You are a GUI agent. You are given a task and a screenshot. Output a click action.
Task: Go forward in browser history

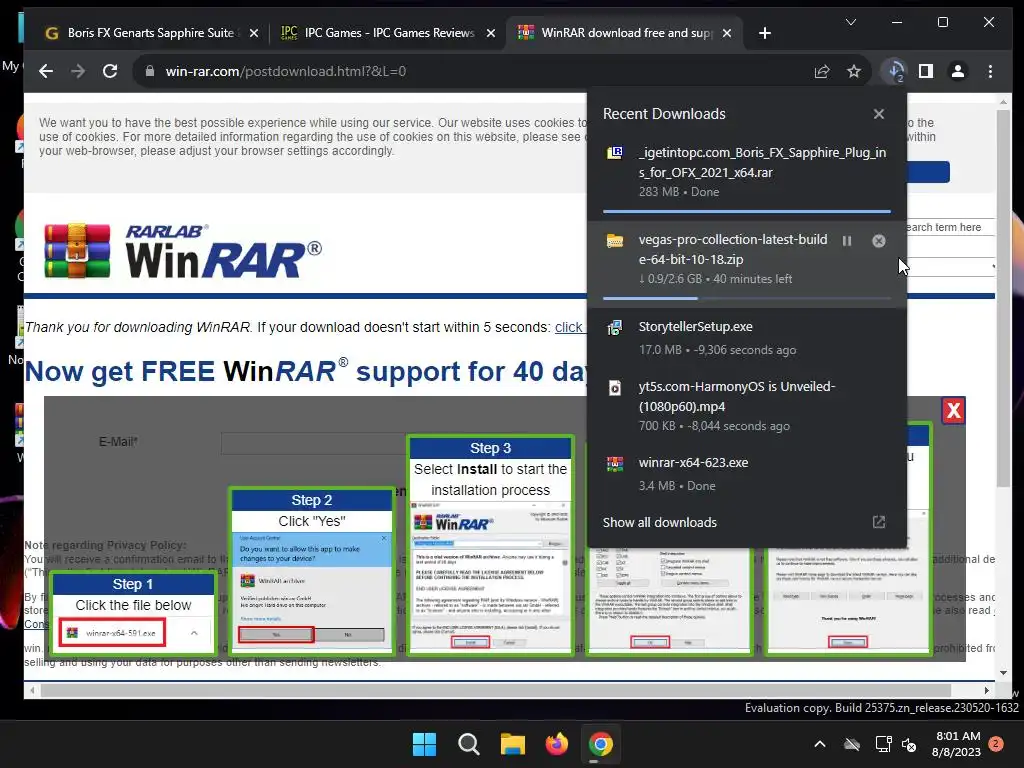[x=78, y=71]
